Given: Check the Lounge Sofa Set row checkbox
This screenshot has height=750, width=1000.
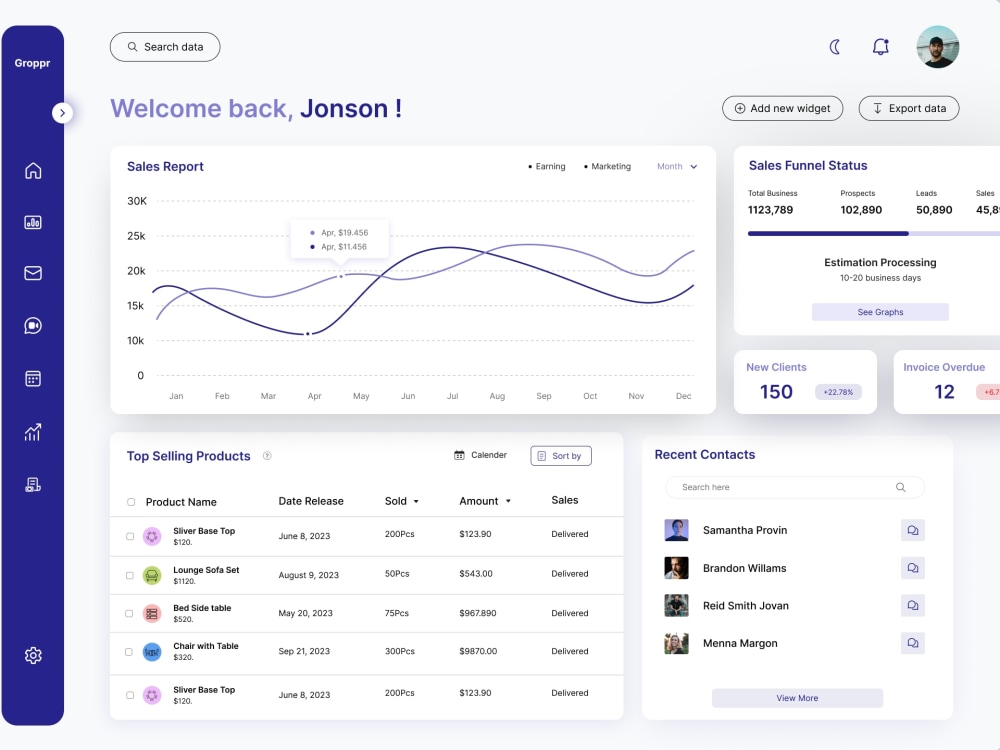Looking at the screenshot, I should (x=130, y=575).
